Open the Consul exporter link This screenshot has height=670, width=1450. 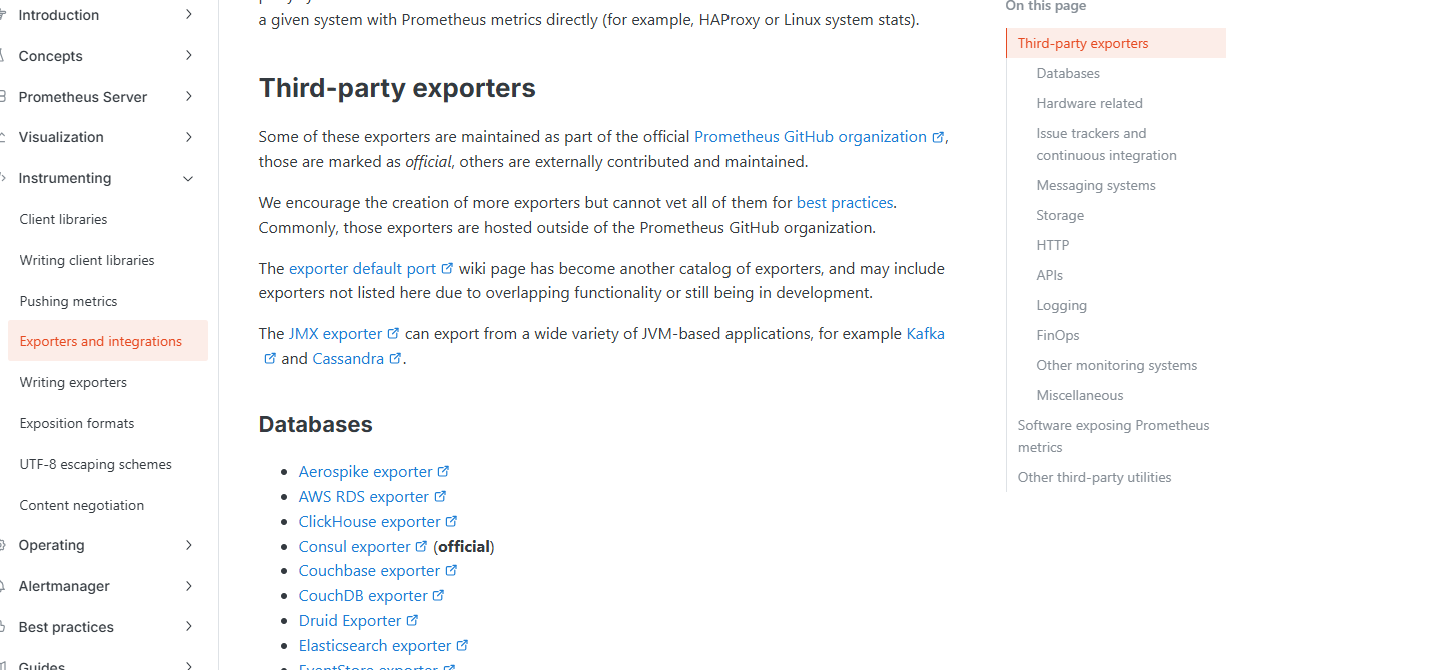354,547
